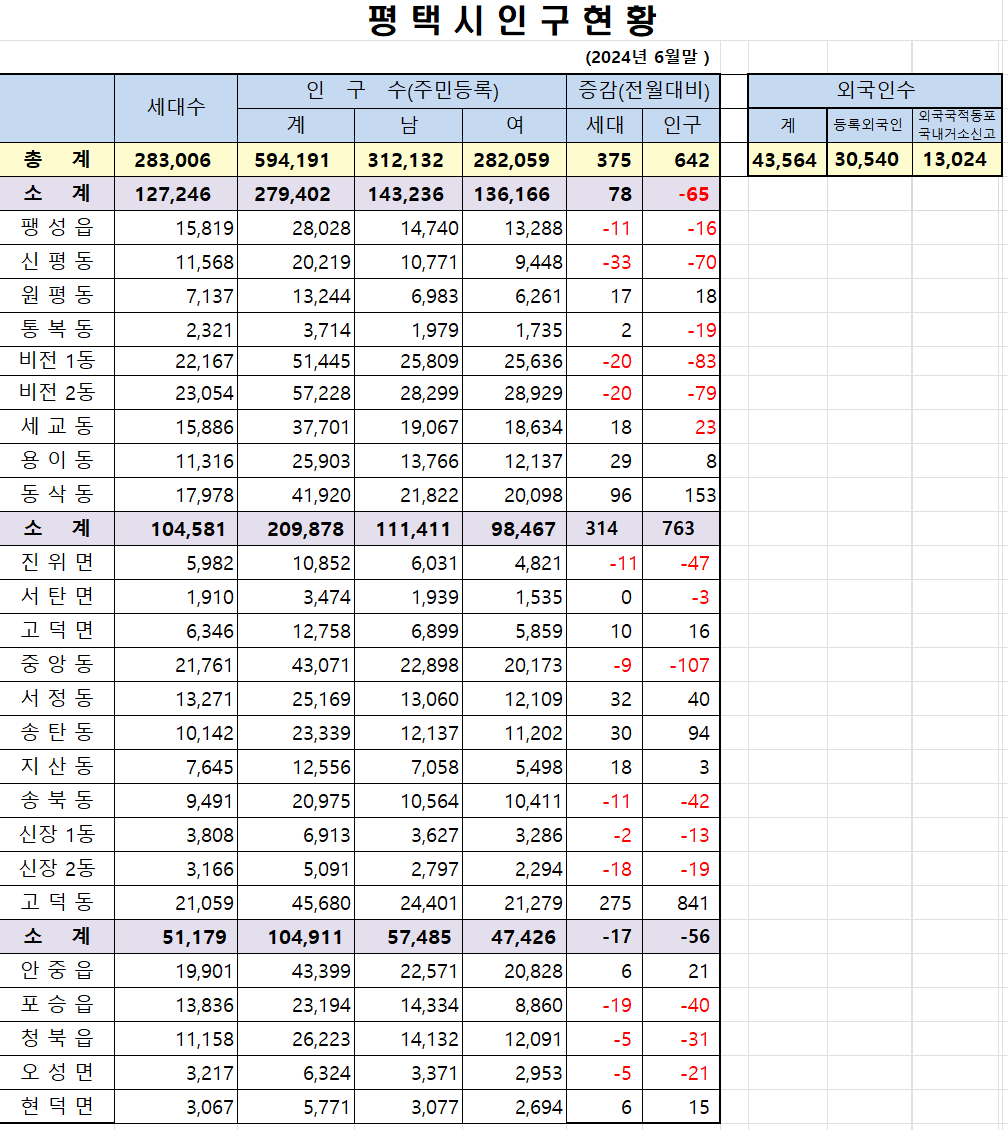Screen dimensions: 1008x1130
Task: Click the '동삭동' row label
Action: tap(57, 494)
